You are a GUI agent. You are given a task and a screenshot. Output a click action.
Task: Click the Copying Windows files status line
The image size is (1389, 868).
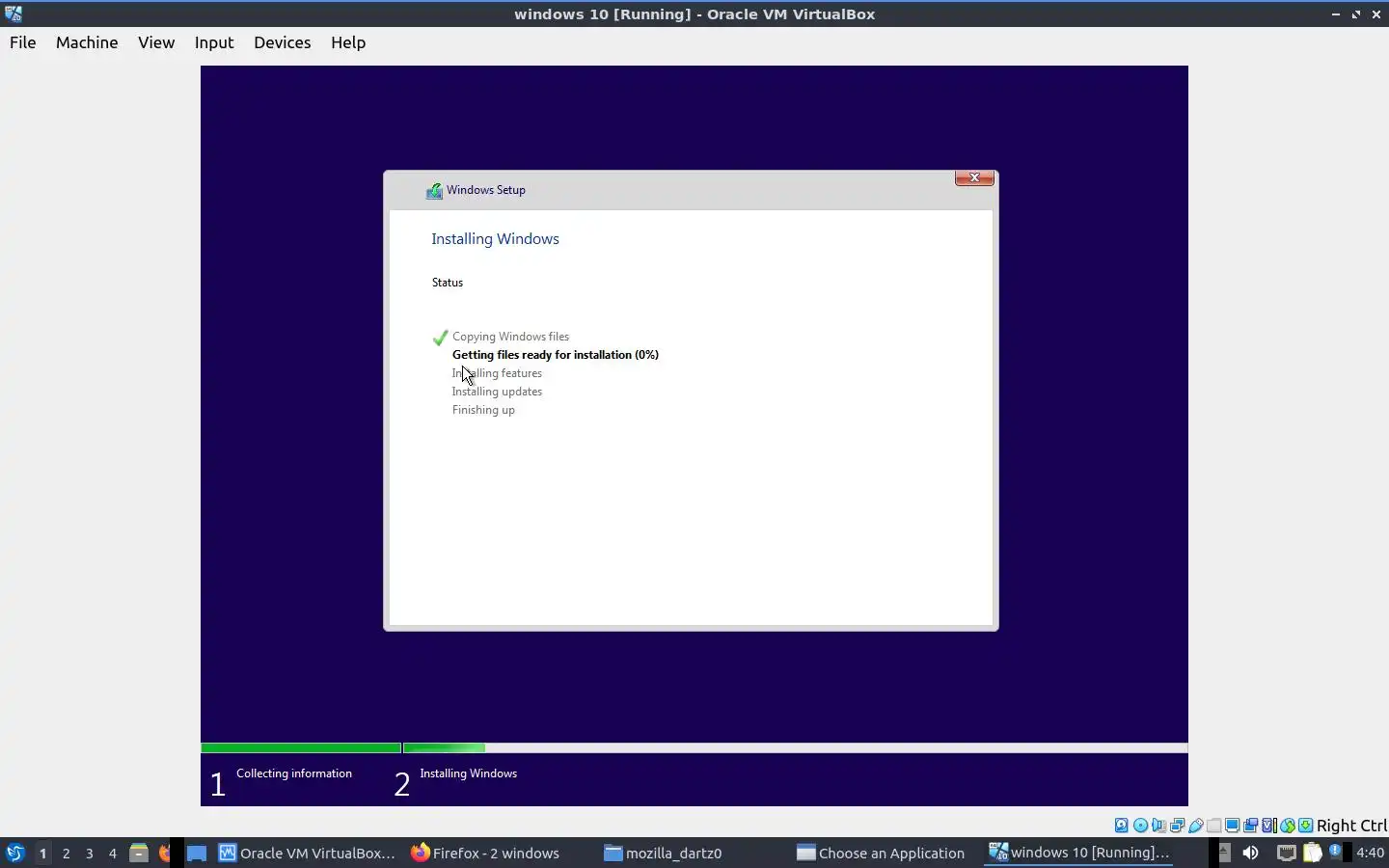(x=511, y=337)
